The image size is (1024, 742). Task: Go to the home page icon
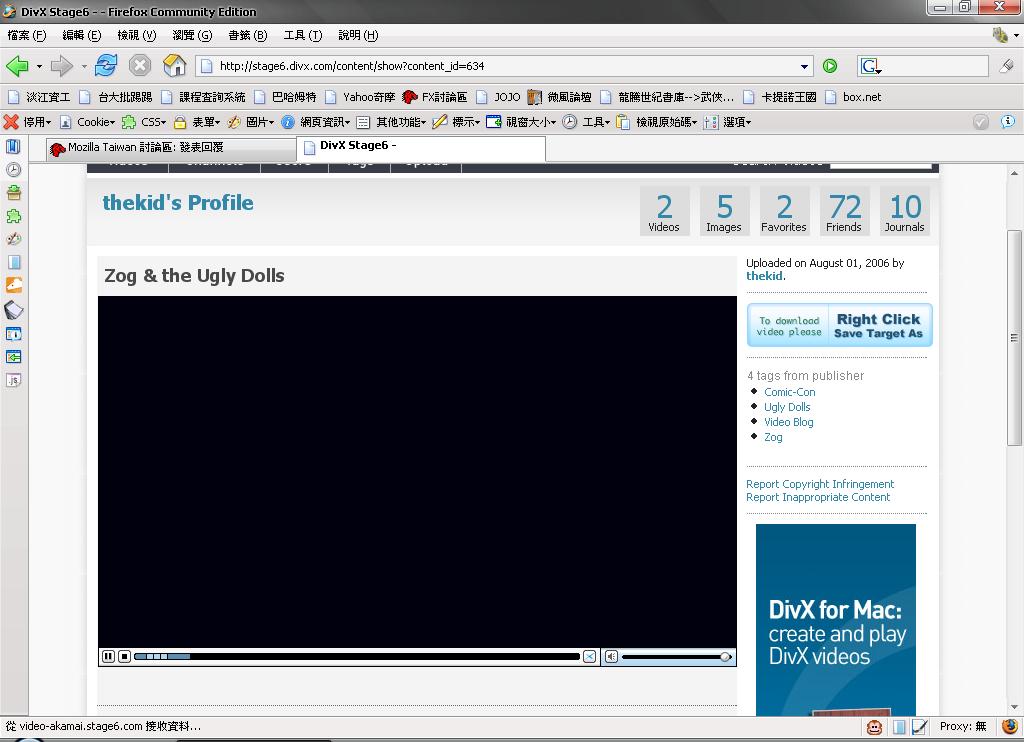pos(175,66)
